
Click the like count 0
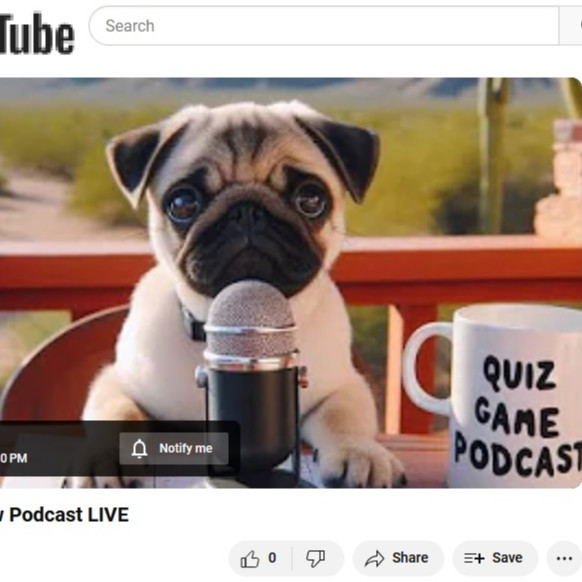(x=272, y=558)
